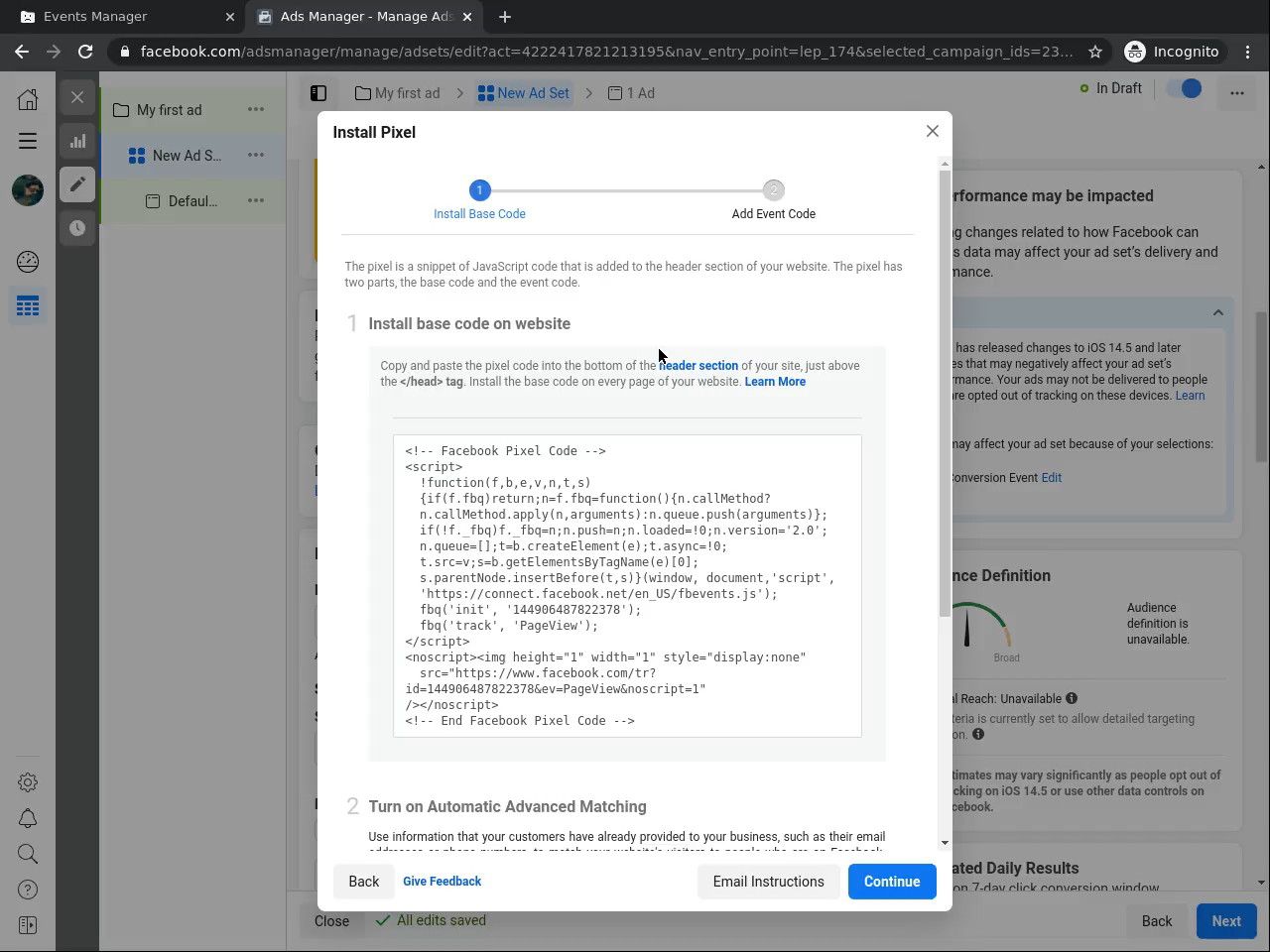The width and height of the screenshot is (1270, 952).
Task: Bookmark this page with the star icon
Action: pyautogui.click(x=1095, y=52)
